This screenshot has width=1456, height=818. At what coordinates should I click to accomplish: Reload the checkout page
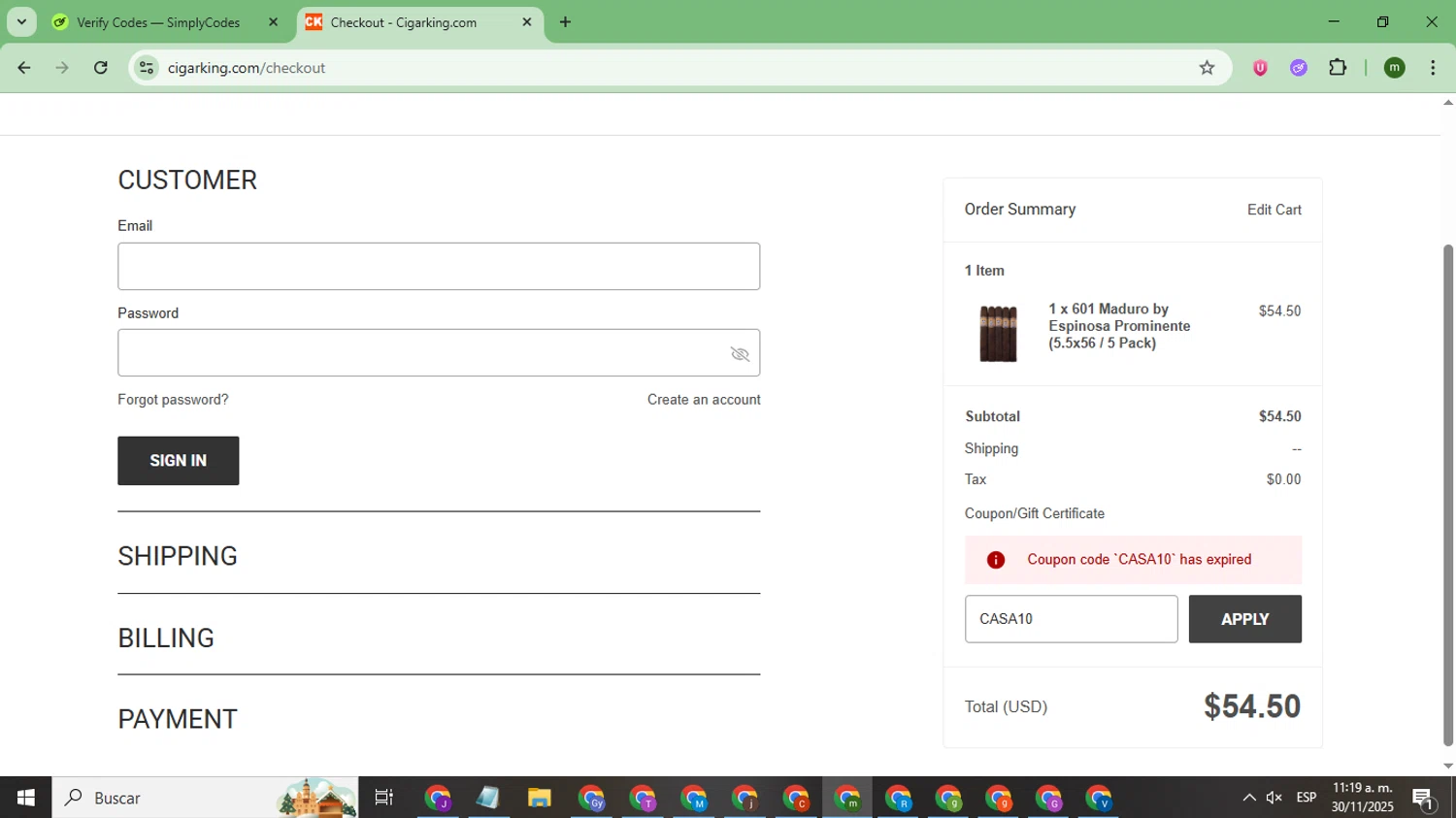[101, 68]
